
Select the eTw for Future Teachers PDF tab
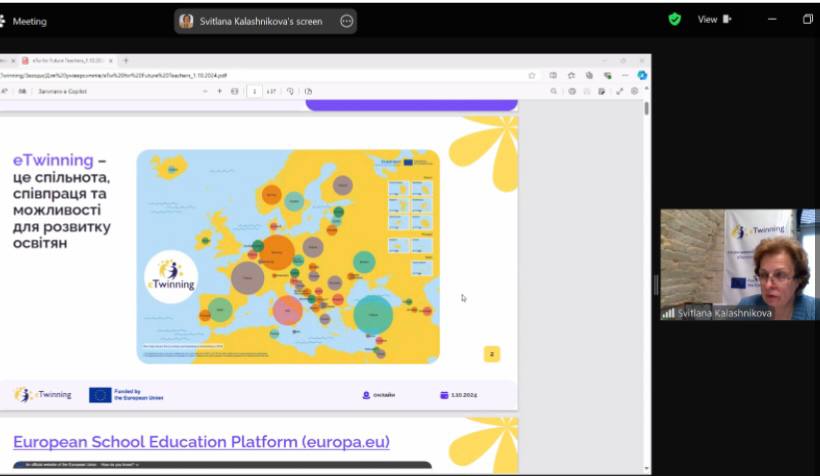point(65,61)
